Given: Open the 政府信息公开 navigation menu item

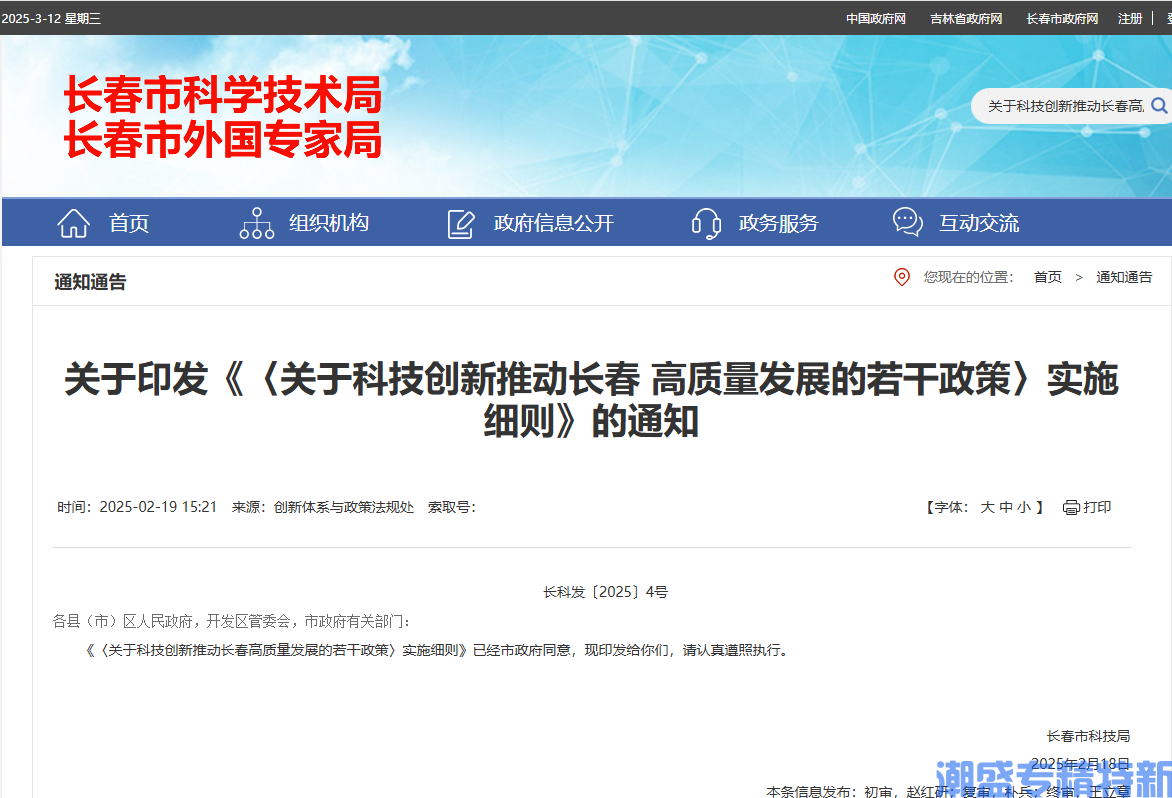Looking at the screenshot, I should [x=553, y=223].
